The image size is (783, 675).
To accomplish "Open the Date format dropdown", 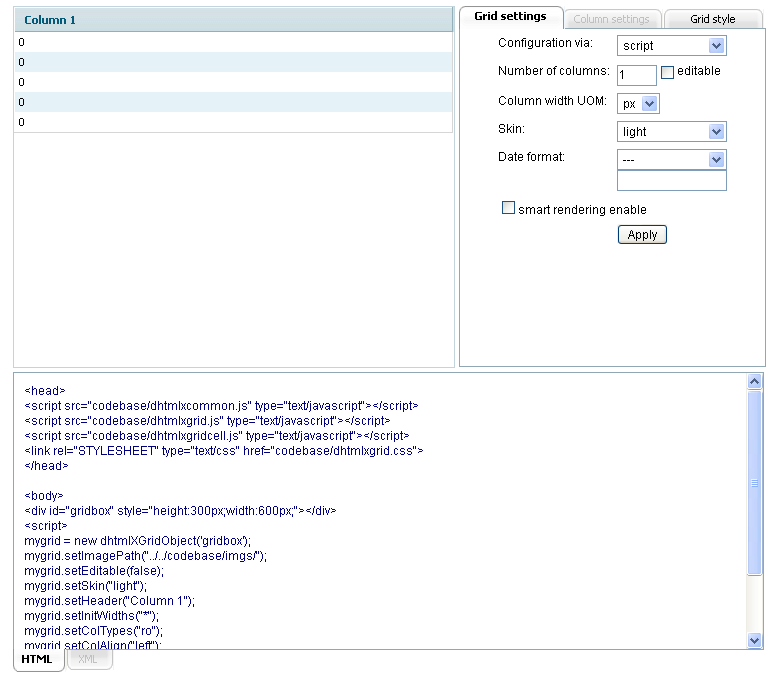I will 671,160.
